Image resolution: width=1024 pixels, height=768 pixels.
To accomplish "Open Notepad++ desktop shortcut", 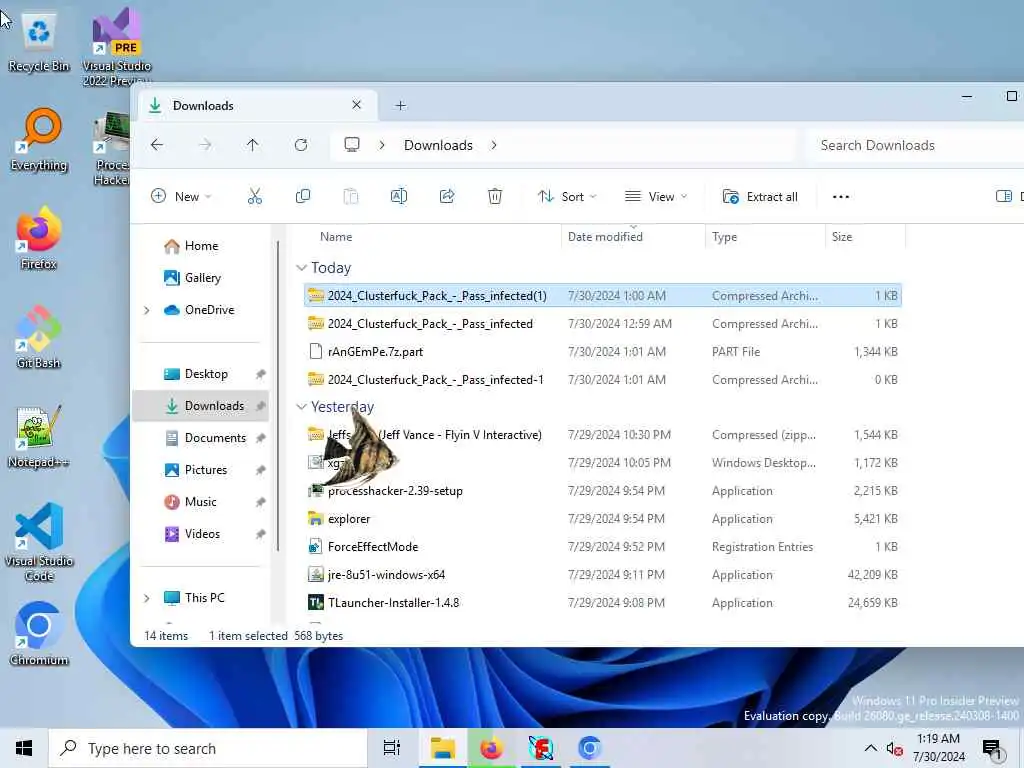I will click(39, 436).
